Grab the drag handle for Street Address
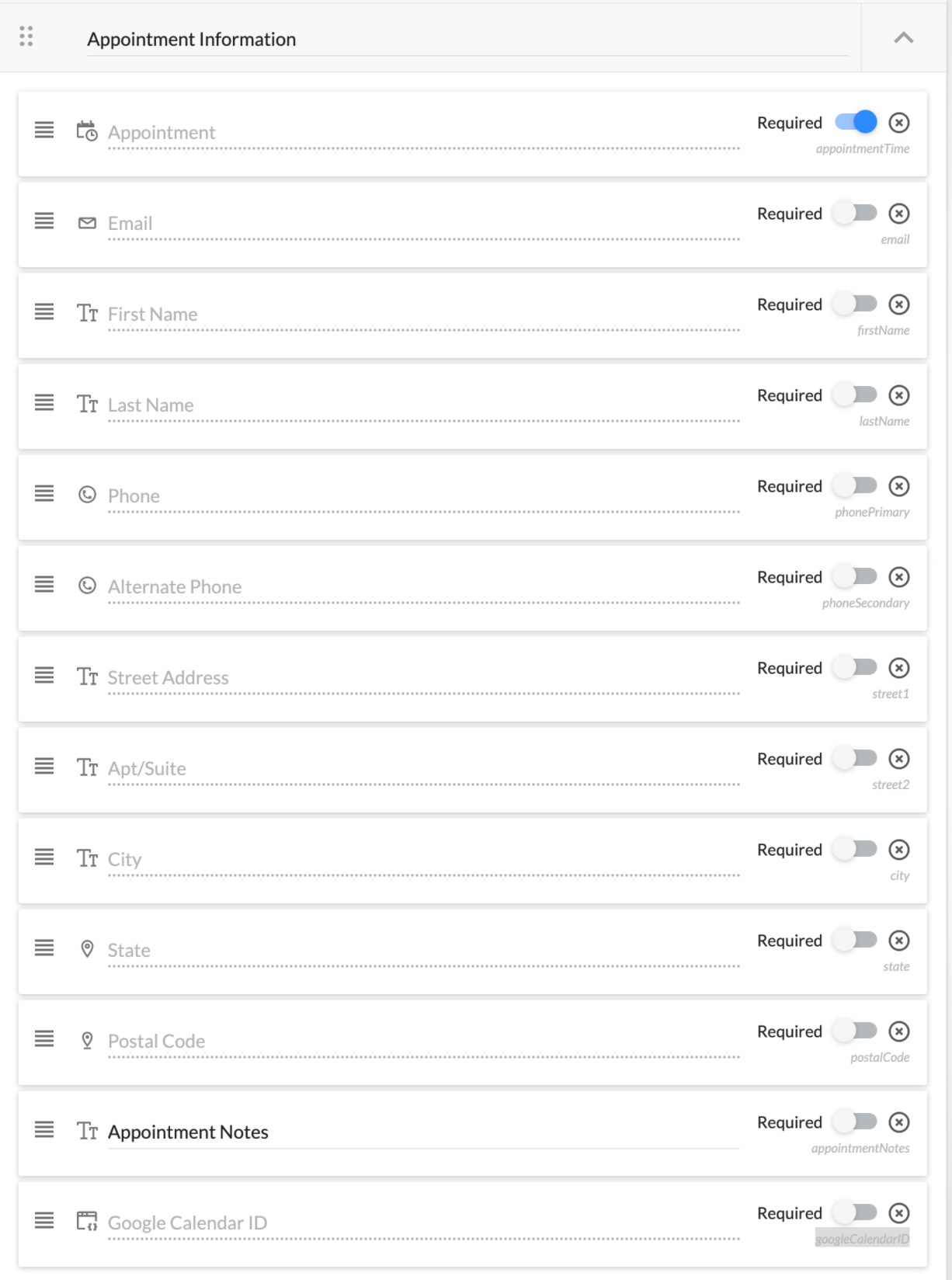952x1280 pixels. click(44, 676)
